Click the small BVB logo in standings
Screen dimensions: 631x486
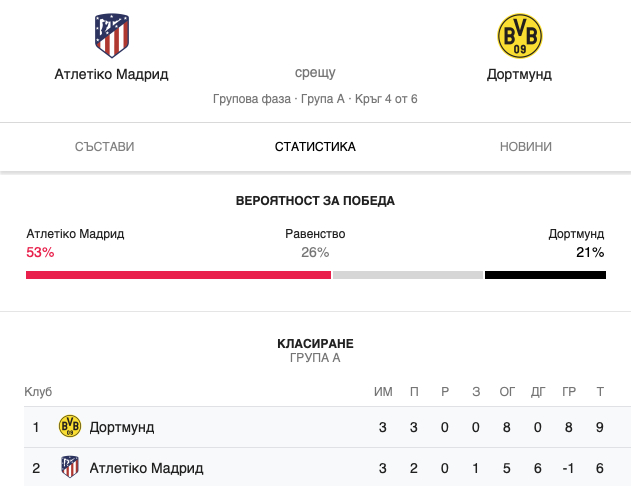[x=70, y=426]
